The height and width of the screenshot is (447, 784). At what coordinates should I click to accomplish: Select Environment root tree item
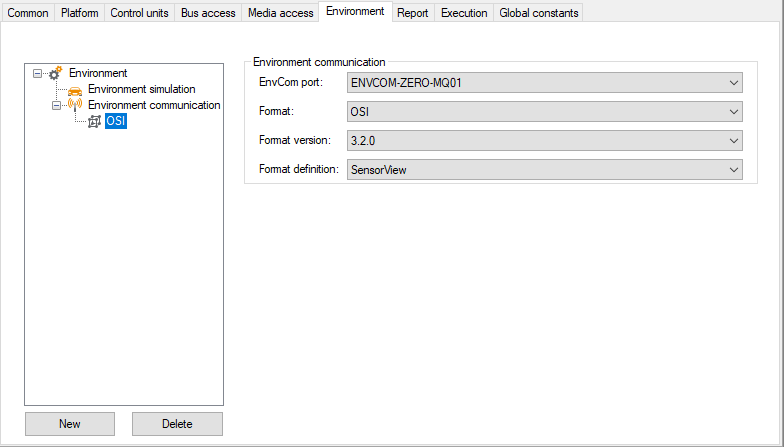pos(98,73)
